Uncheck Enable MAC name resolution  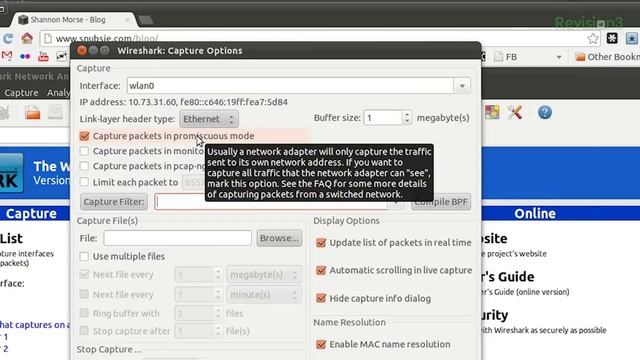tap(321, 344)
